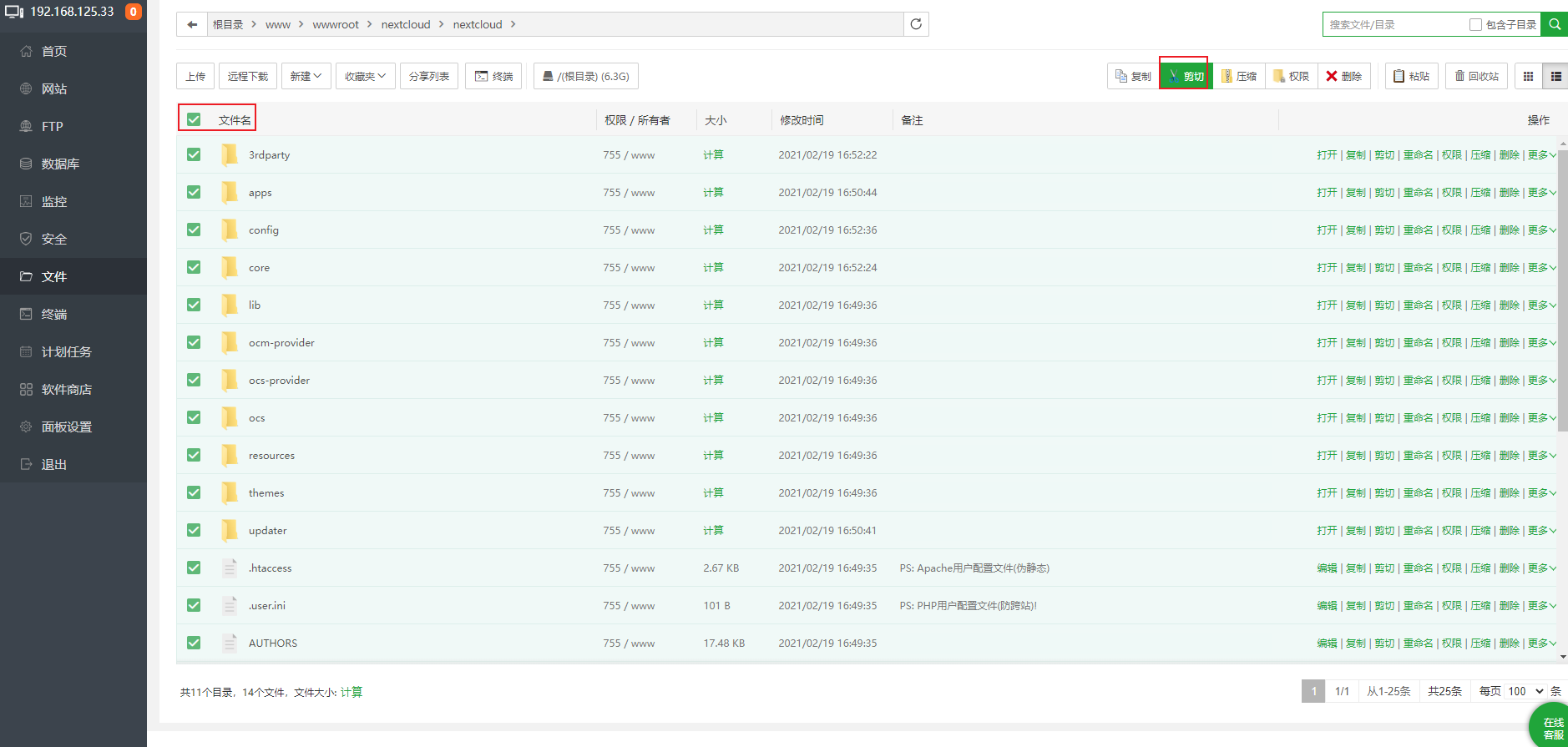Screen dimensions: 1568x747
Task: Uncheck the 3rdparty row checkbox
Action: tap(194, 154)
